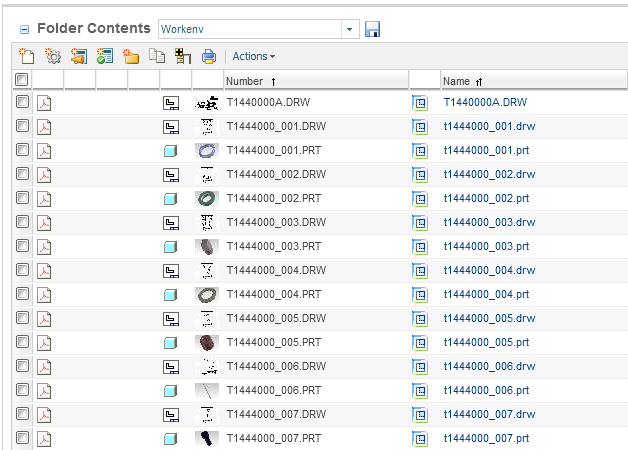628x450 pixels.
Task: Select number text T1444000_004.PRT
Action: click(274, 294)
